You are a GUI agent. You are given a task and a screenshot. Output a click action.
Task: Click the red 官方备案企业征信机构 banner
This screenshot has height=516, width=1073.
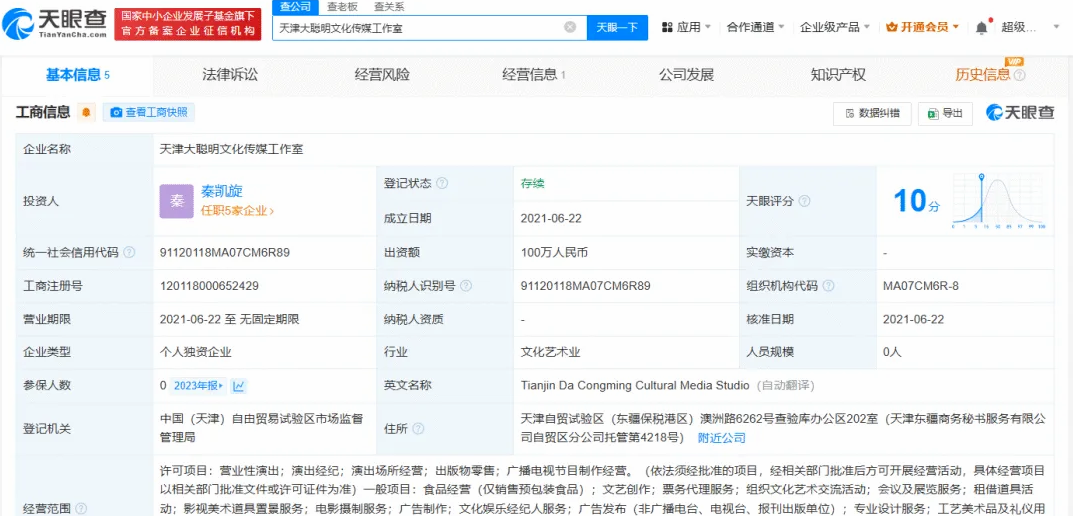tap(188, 24)
